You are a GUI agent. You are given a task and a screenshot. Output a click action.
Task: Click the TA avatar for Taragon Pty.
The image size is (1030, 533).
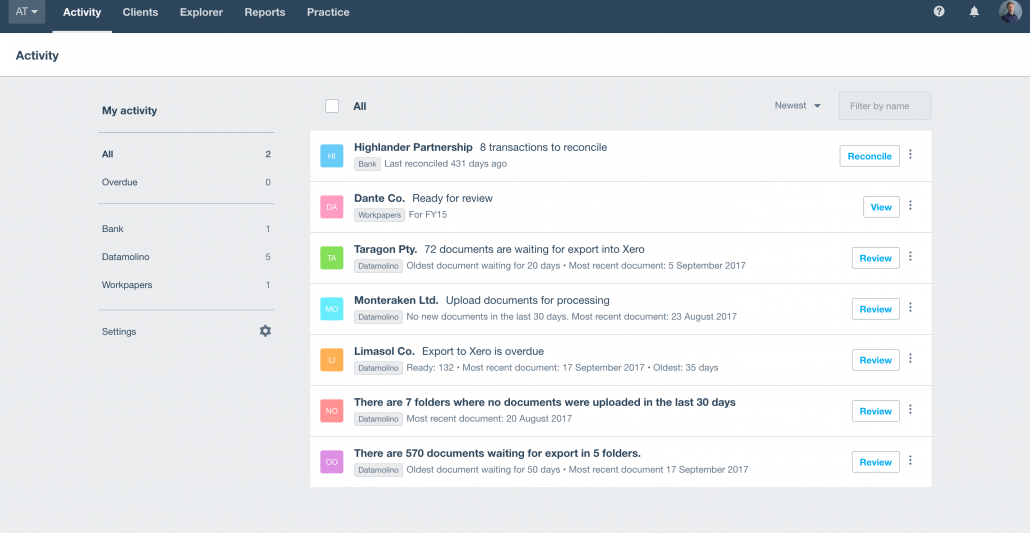click(332, 258)
